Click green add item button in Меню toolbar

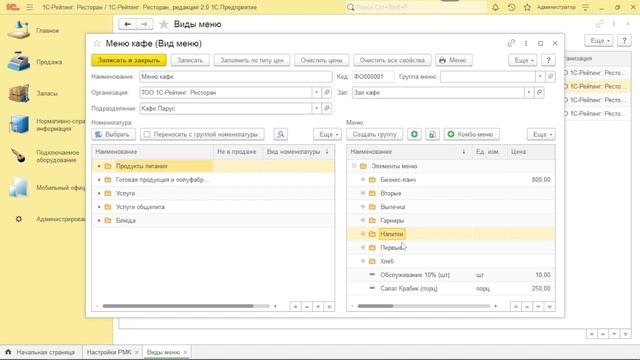[414, 134]
